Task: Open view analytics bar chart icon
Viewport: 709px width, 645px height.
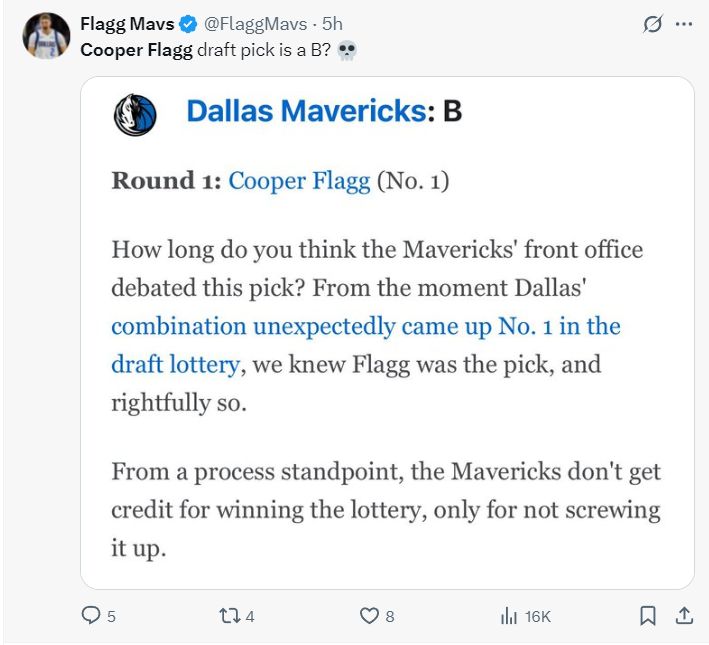Action: pyautogui.click(x=508, y=616)
